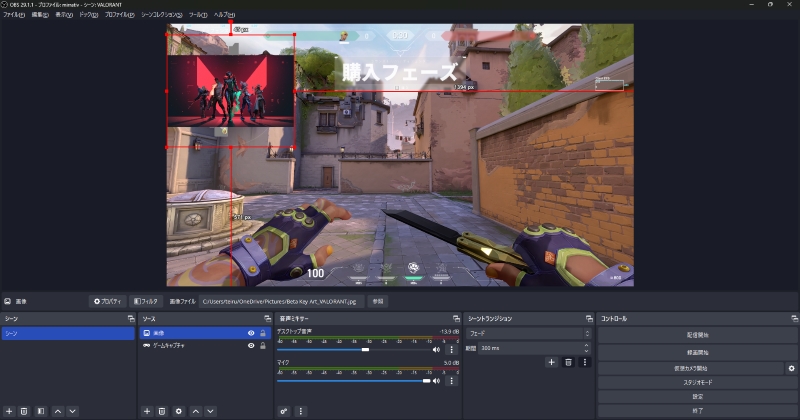
Task: Open フェード transition dropdown
Action: (x=529, y=333)
